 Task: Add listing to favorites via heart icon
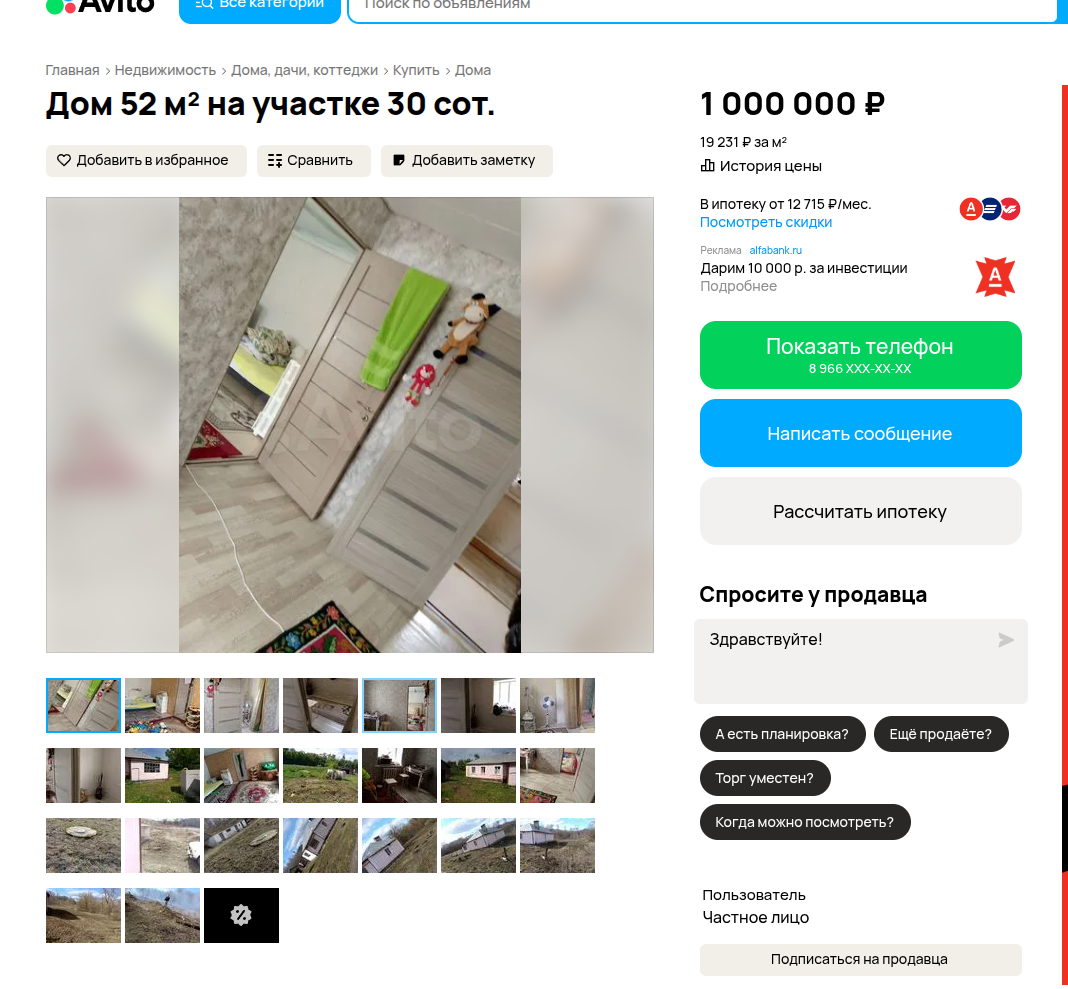pyautogui.click(x=63, y=160)
